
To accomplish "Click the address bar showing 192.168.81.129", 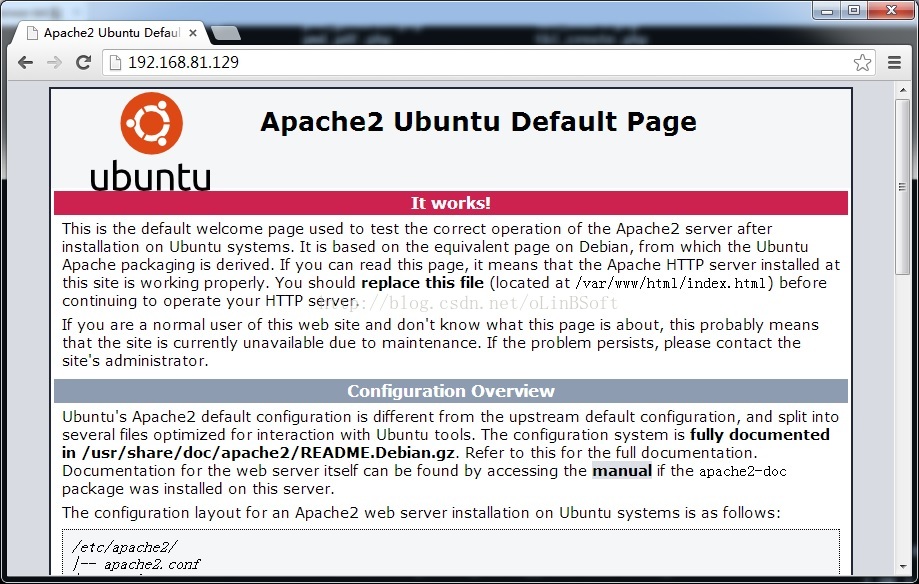I will [489, 62].
